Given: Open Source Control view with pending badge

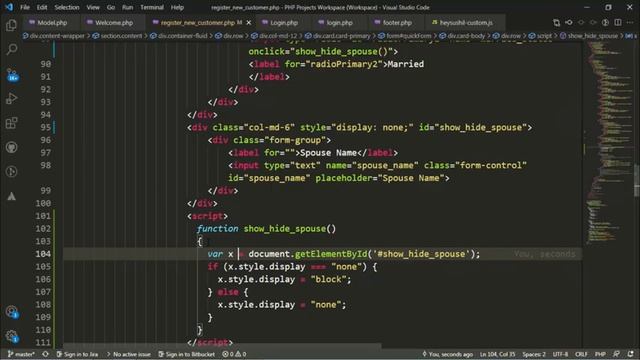Looking at the screenshot, I should point(12,75).
